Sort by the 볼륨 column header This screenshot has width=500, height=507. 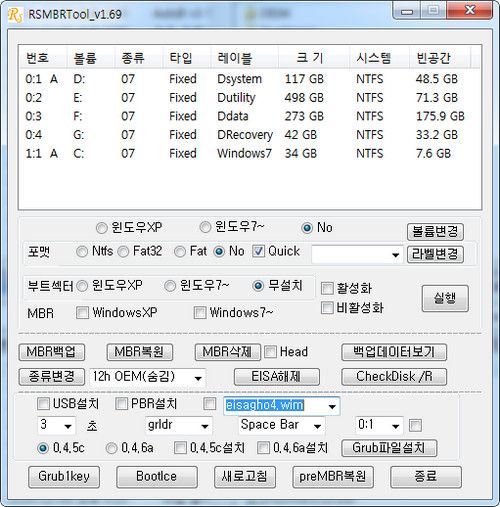point(91,58)
